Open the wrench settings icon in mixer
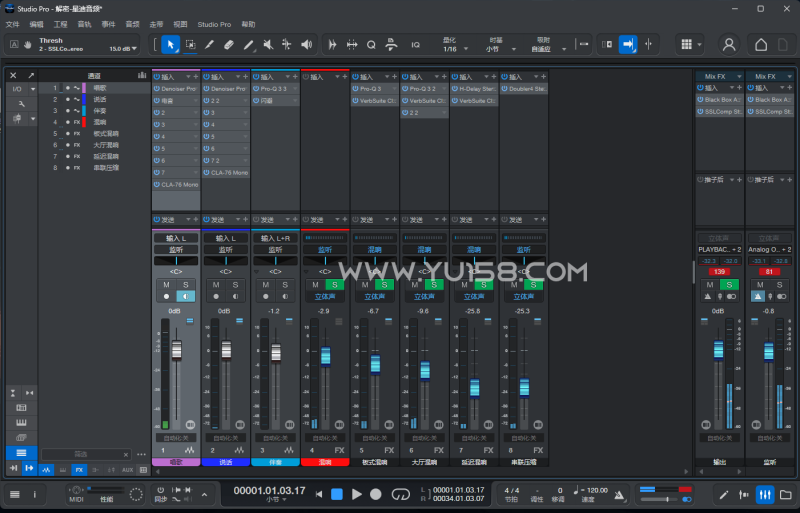This screenshot has width=800, height=513. (x=21, y=104)
